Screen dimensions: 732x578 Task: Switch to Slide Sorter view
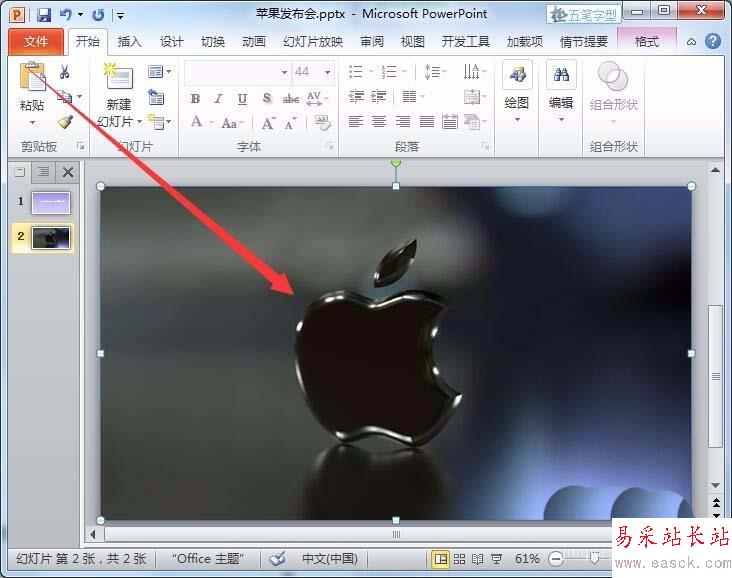click(x=459, y=559)
